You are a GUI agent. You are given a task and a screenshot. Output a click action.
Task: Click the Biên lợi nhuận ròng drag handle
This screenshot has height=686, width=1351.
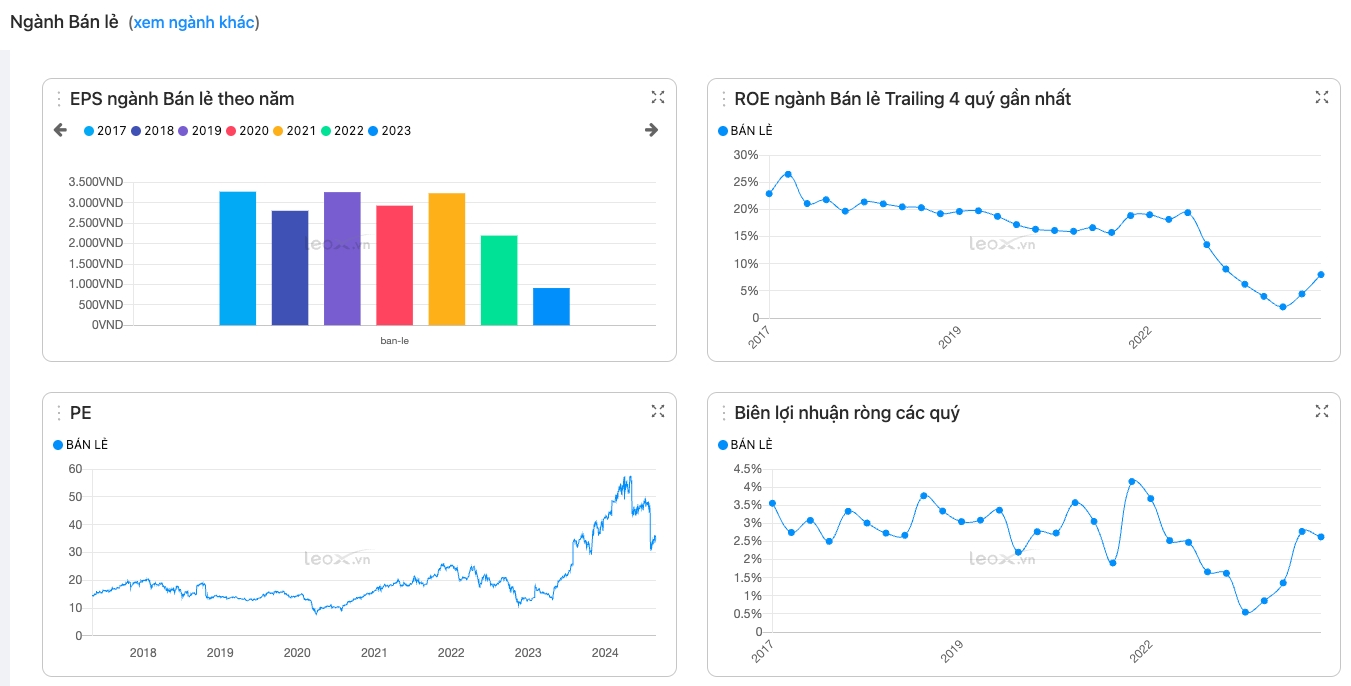tap(723, 413)
